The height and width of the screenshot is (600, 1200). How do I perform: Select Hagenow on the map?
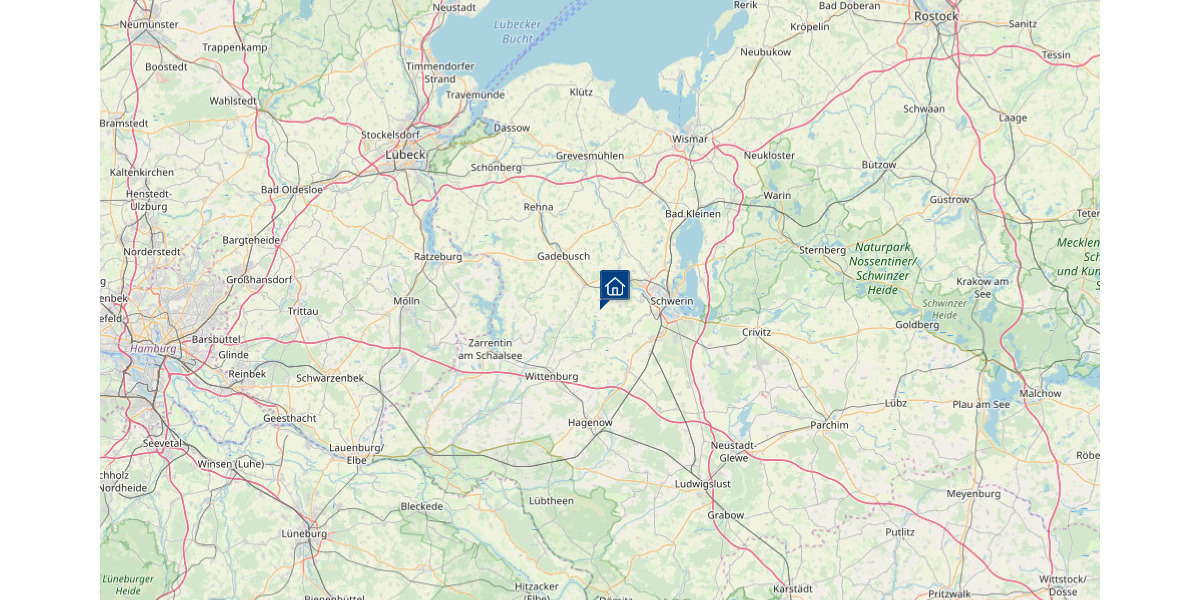coord(590,423)
